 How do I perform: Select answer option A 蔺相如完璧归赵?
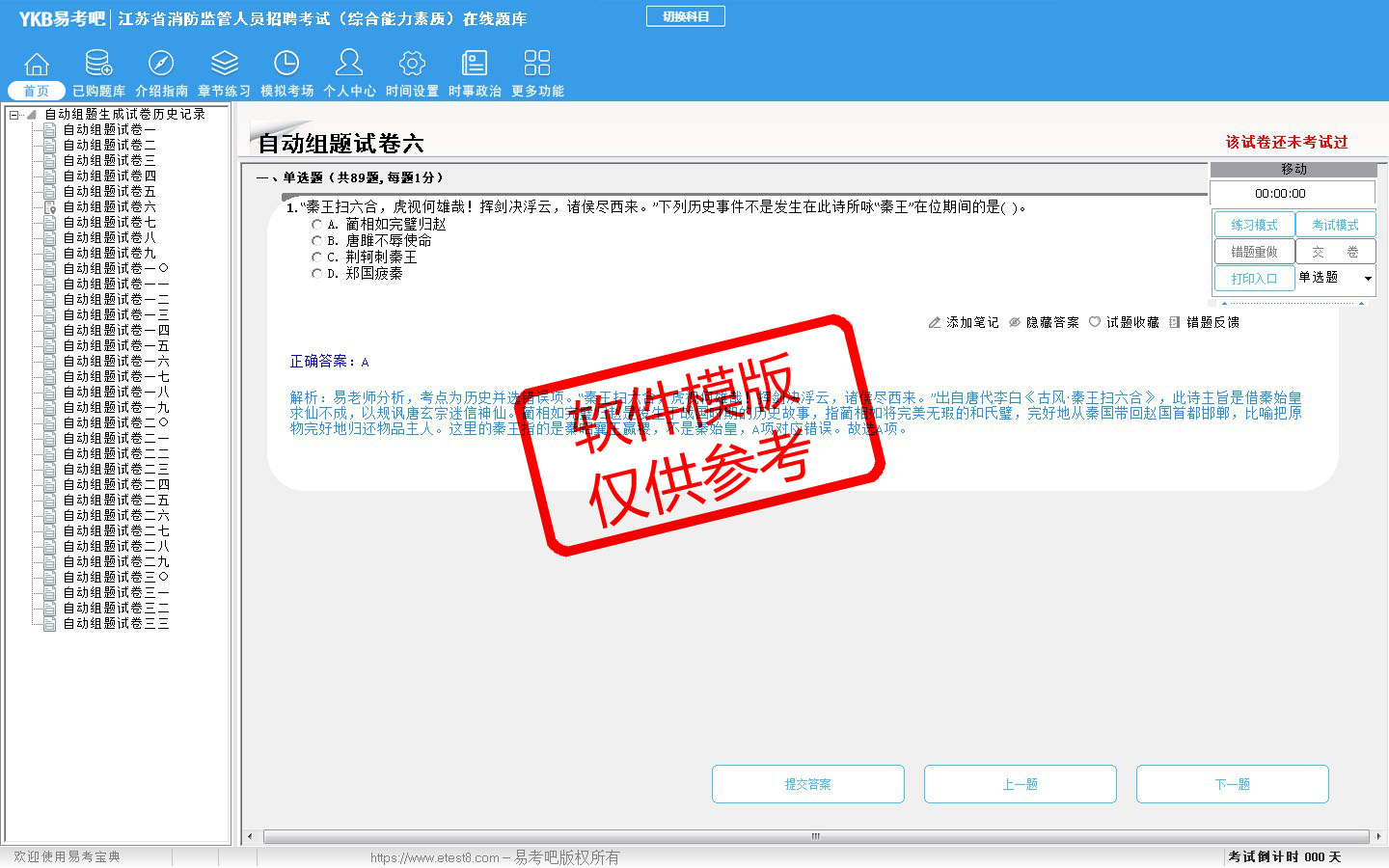tap(316, 224)
